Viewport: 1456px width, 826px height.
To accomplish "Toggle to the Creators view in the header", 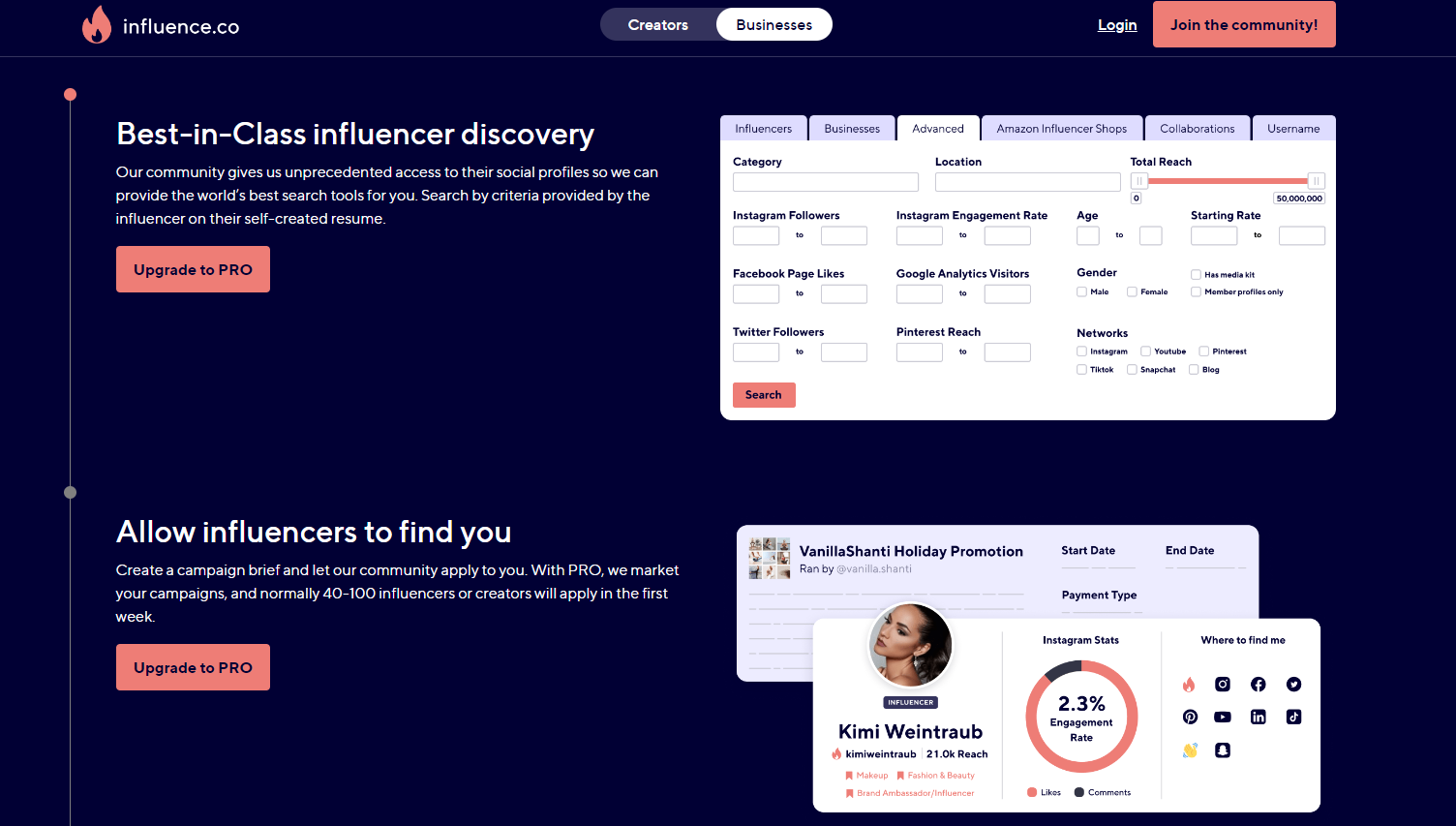I will pyautogui.click(x=657, y=24).
